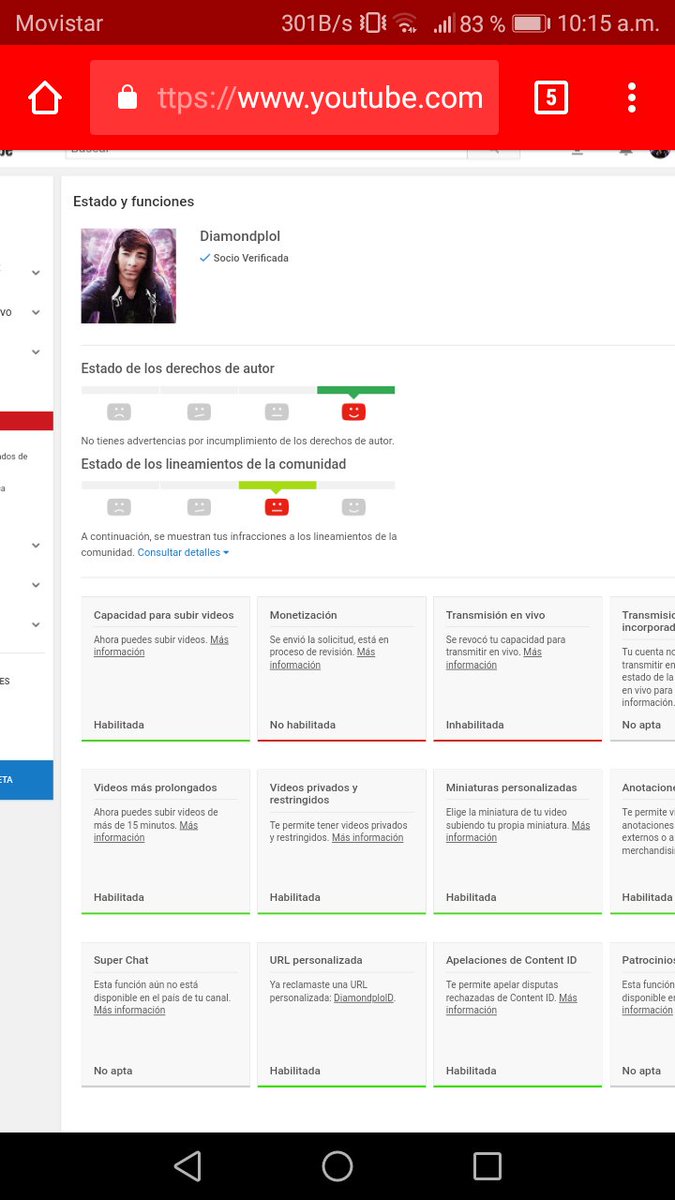Click the Super Chat card title

click(122, 960)
